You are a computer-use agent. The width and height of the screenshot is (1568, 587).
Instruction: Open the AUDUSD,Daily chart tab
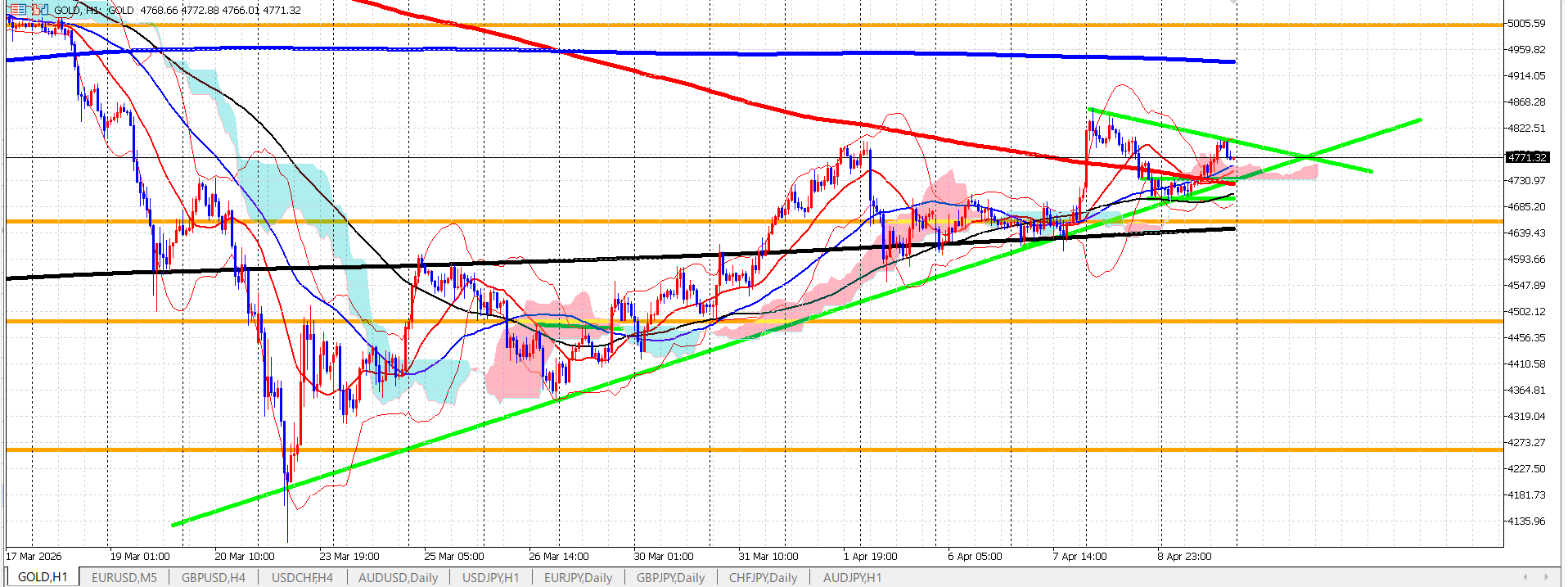[x=399, y=577]
